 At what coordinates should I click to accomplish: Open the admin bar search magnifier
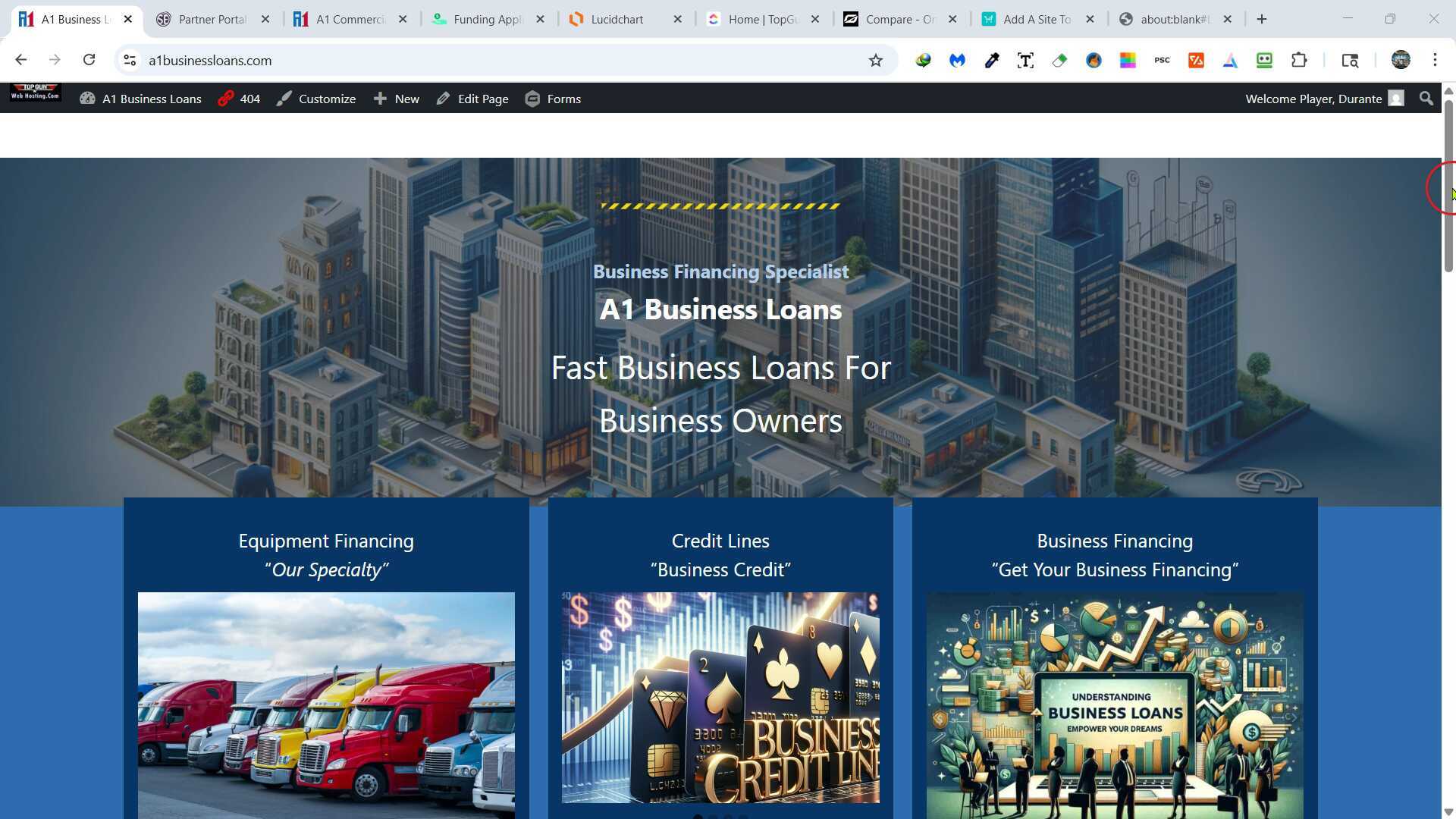point(1426,99)
